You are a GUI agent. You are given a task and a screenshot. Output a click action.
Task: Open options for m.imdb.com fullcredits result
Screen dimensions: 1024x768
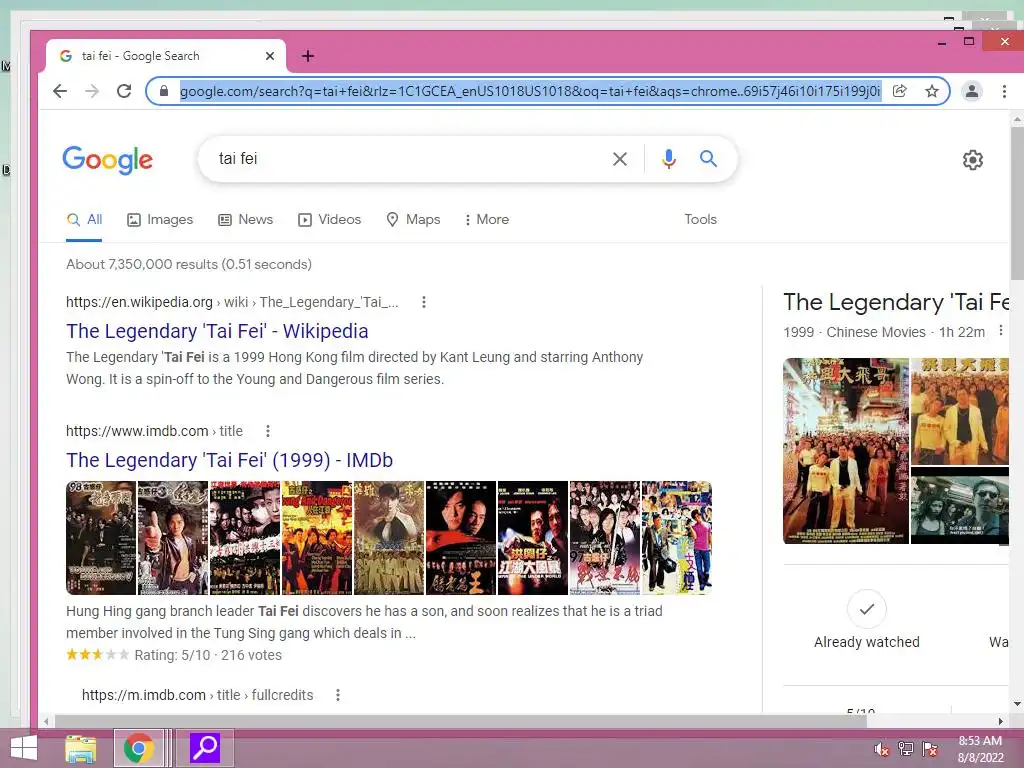pyautogui.click(x=338, y=695)
